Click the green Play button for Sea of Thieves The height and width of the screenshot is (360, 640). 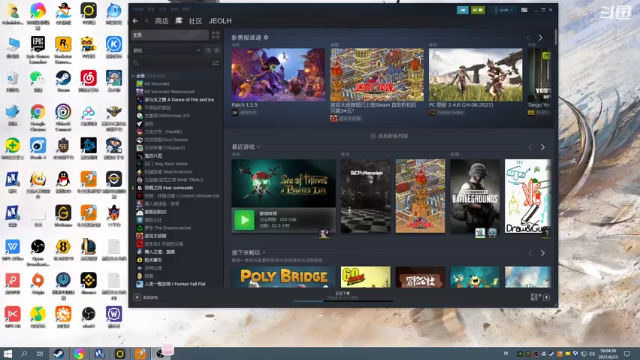pos(244,220)
